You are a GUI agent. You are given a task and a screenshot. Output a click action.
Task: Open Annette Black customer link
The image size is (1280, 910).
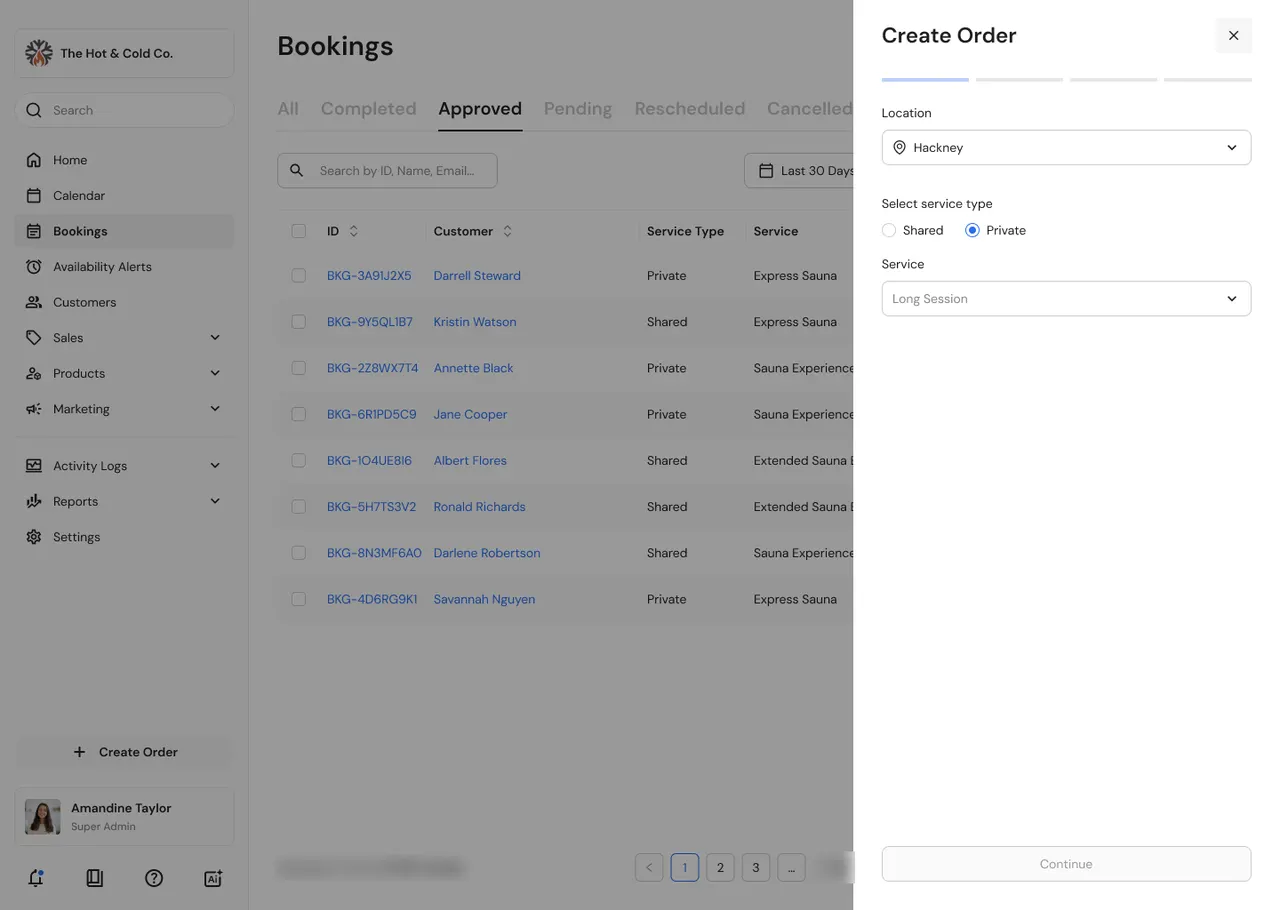click(x=473, y=368)
